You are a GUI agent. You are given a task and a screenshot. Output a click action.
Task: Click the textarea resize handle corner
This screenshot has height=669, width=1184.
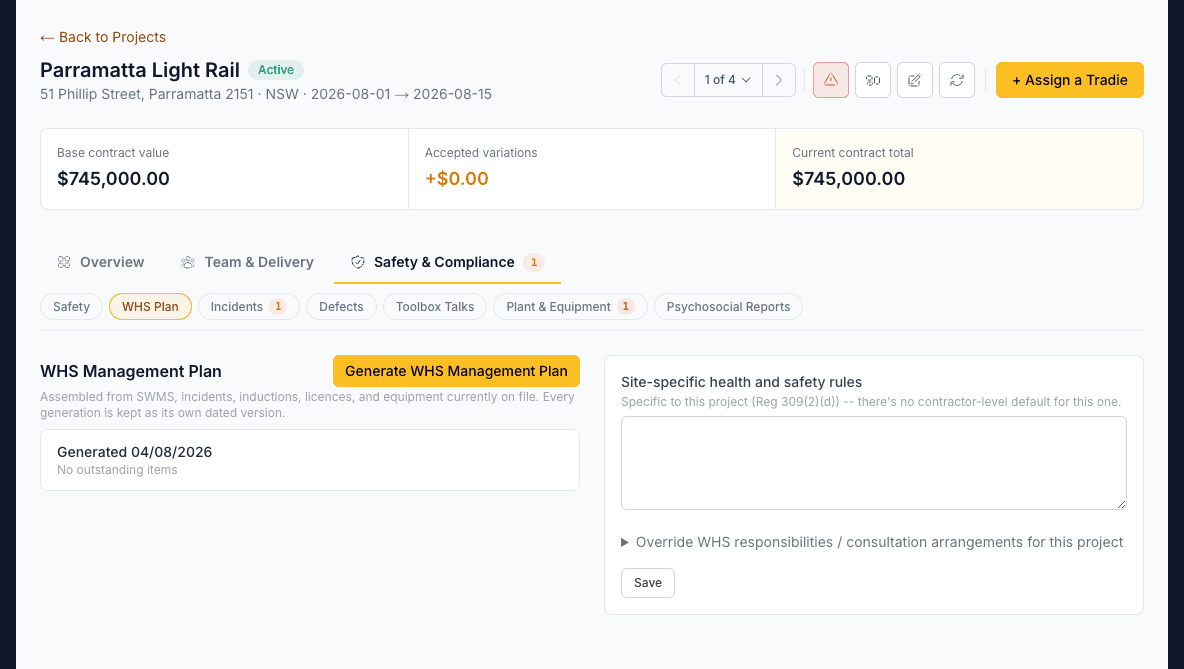1121,504
